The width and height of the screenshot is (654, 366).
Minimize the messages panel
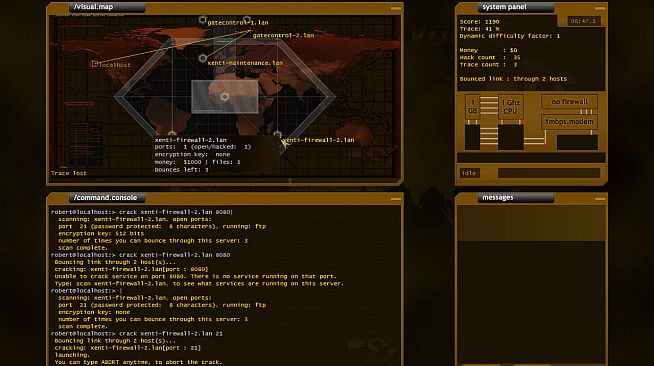pyautogui.click(x=600, y=199)
